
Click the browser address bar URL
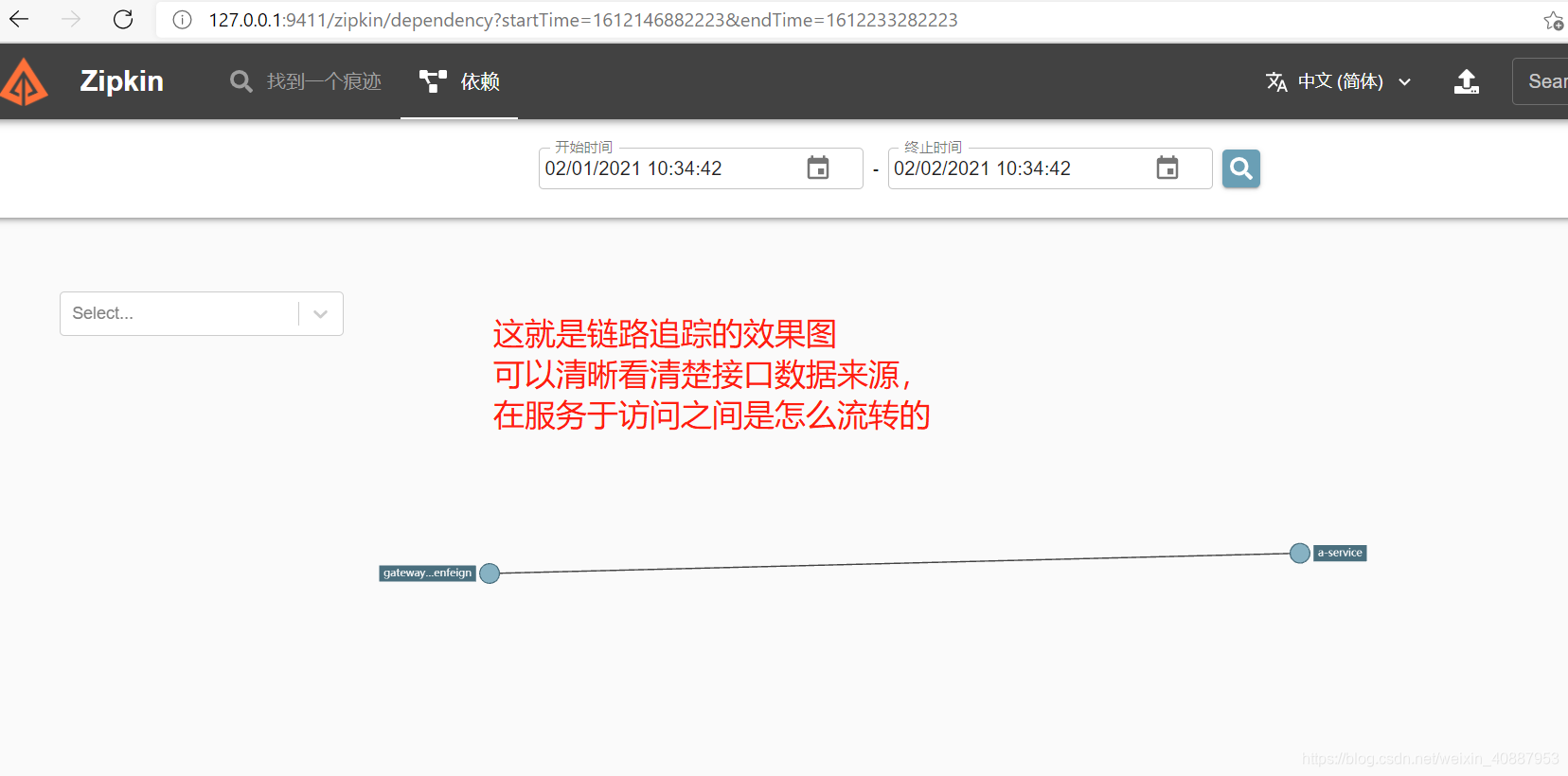pos(583,20)
